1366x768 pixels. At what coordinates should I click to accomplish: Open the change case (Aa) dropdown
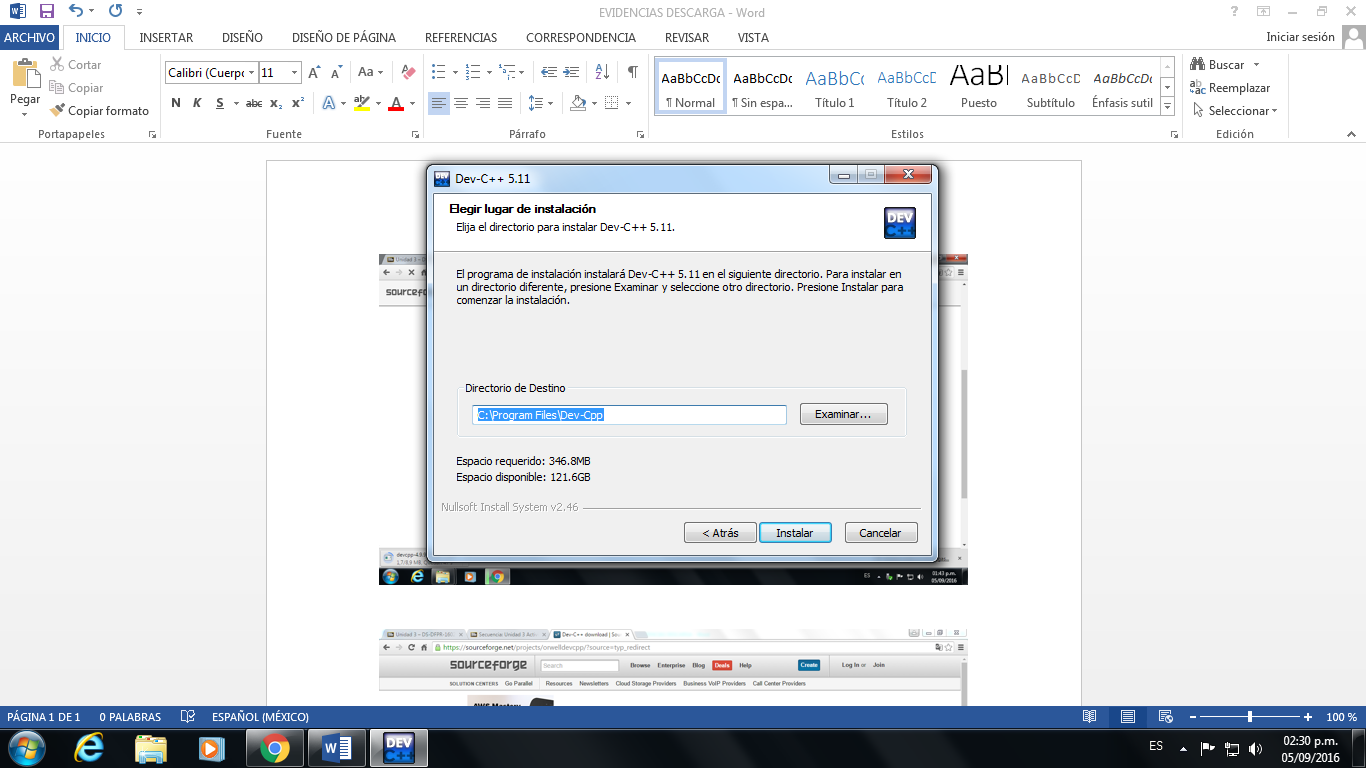(371, 72)
